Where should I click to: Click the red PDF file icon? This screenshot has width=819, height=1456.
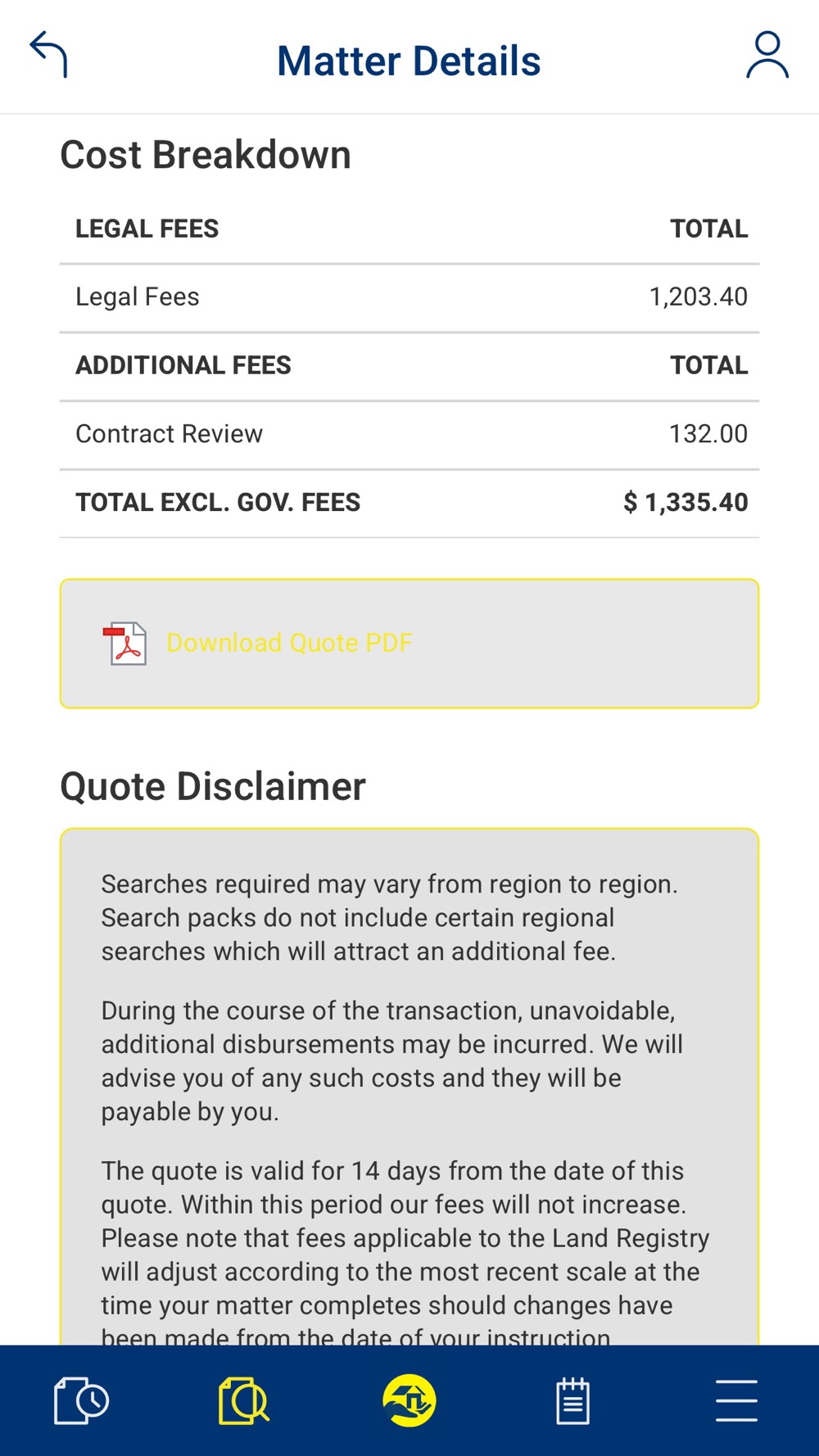click(125, 644)
